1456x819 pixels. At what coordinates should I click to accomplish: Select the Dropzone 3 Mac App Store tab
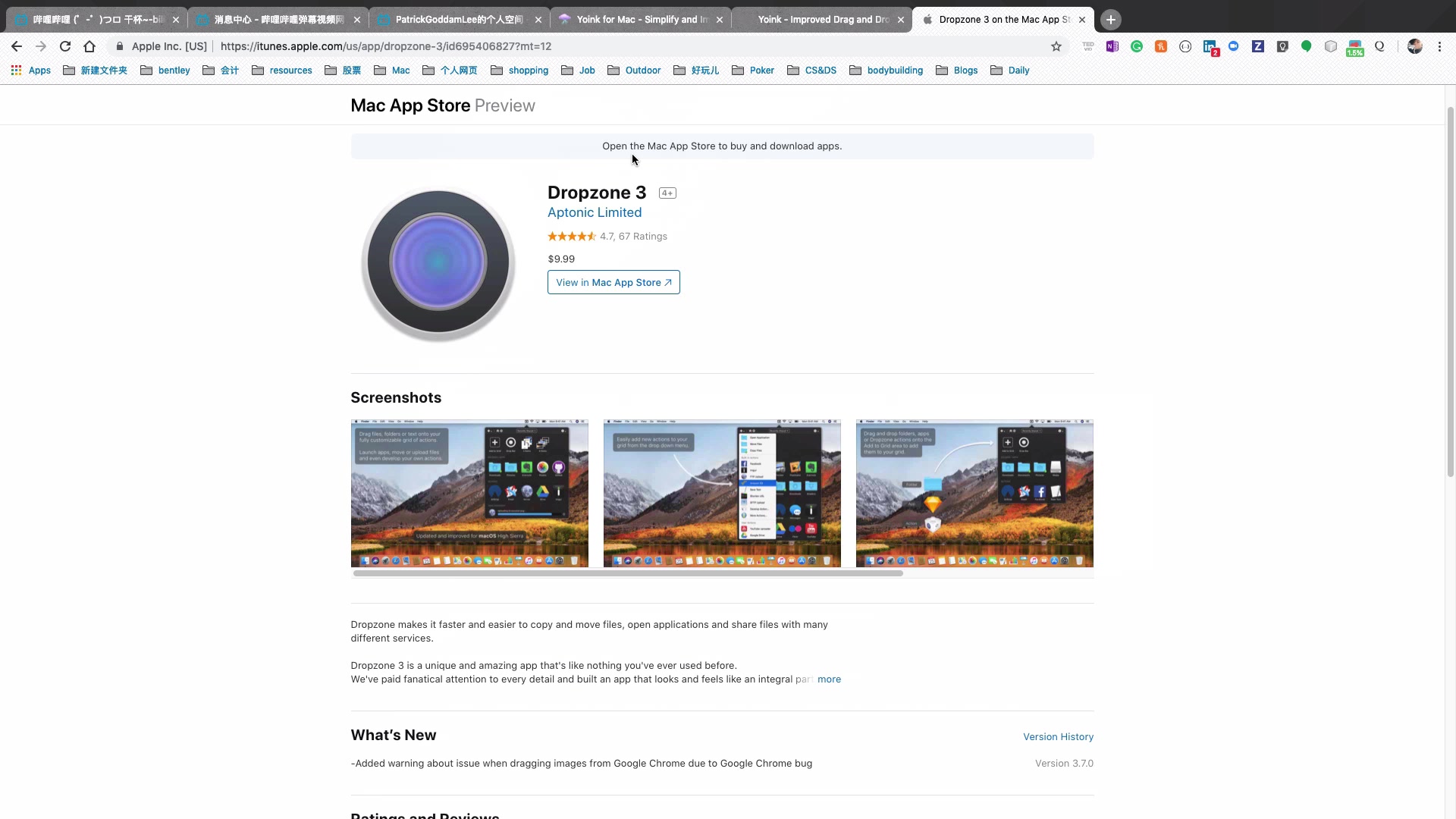(1003, 20)
